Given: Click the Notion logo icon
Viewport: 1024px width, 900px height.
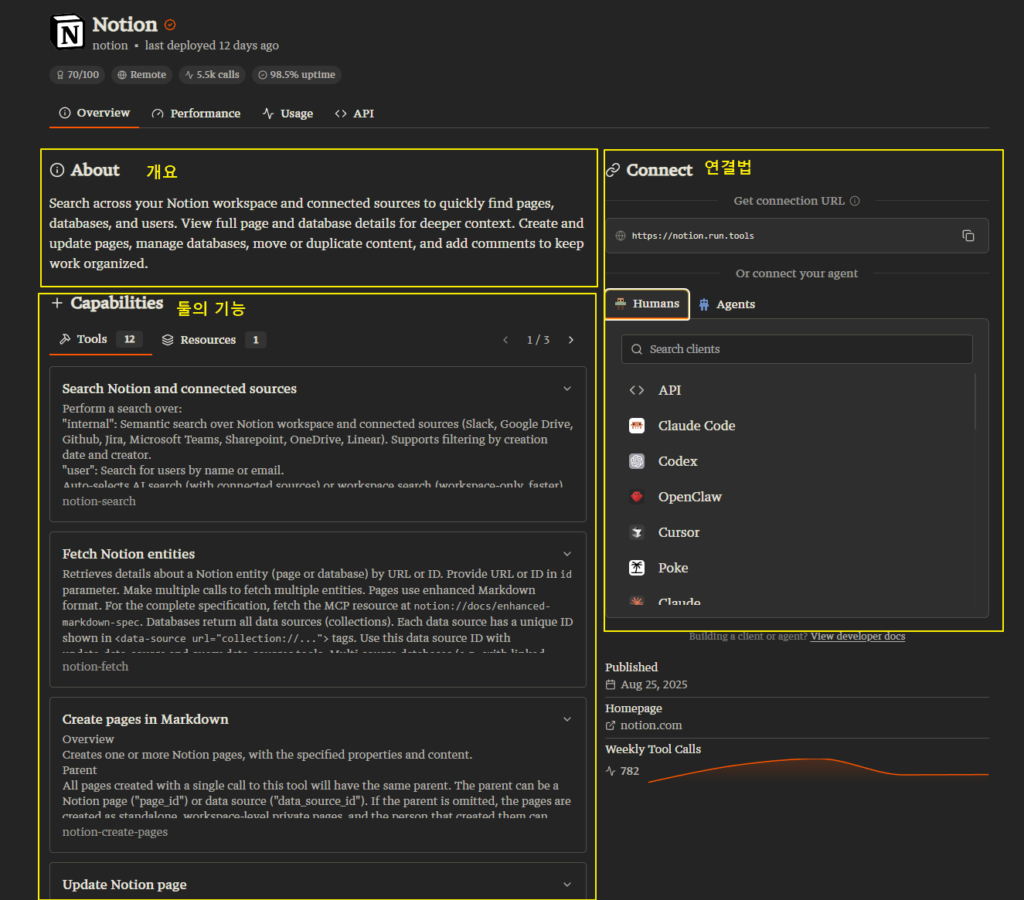Looking at the screenshot, I should click(68, 32).
